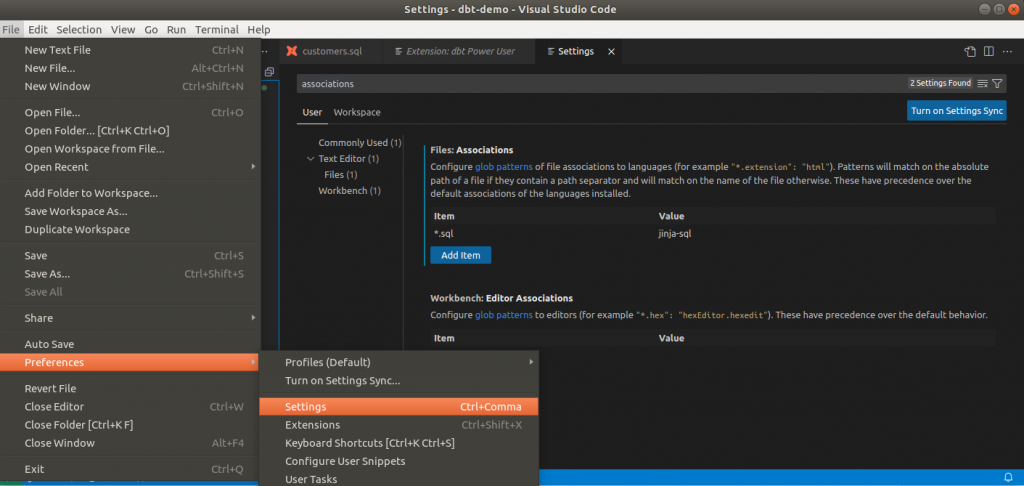The image size is (1024, 486).
Task: Select Workbench (1) in settings tree
Action: point(349,191)
